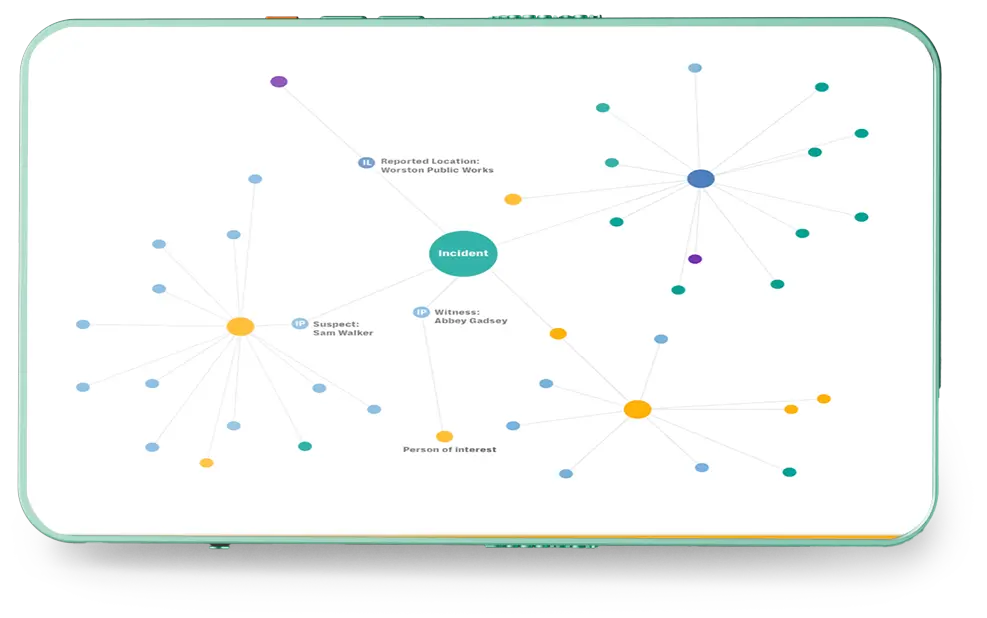Click the 'Worston Public Works' label text

coord(437,170)
